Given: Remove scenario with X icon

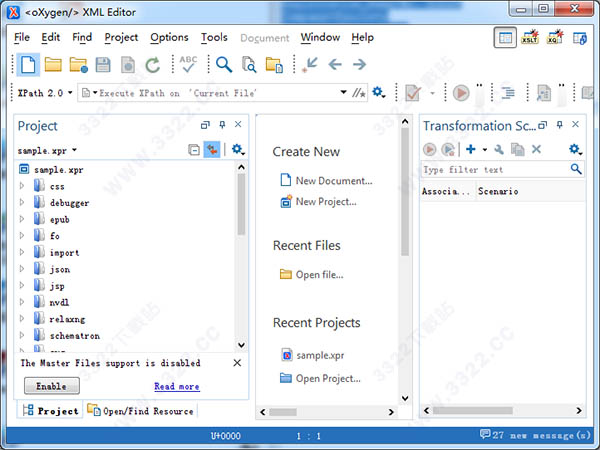Looking at the screenshot, I should click(x=536, y=149).
